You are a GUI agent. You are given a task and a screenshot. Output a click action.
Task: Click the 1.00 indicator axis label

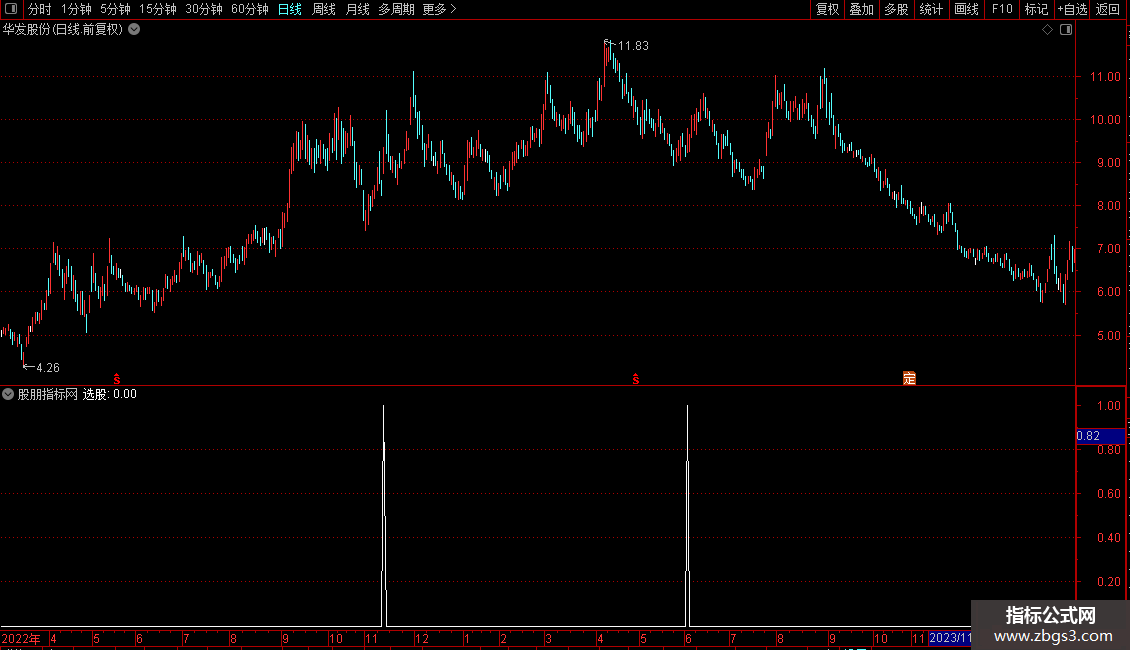(1108, 406)
